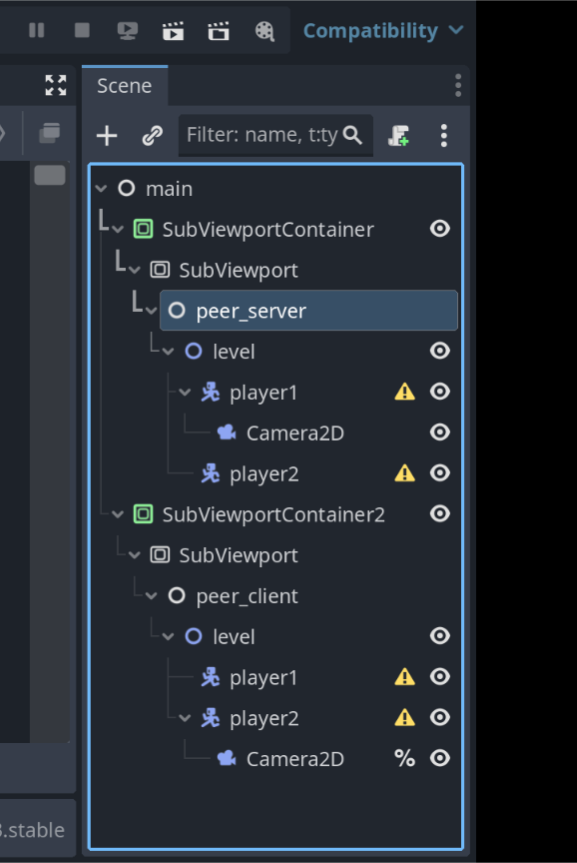Screen dimensions: 577x863
Task: Add a new child node
Action: (107, 135)
